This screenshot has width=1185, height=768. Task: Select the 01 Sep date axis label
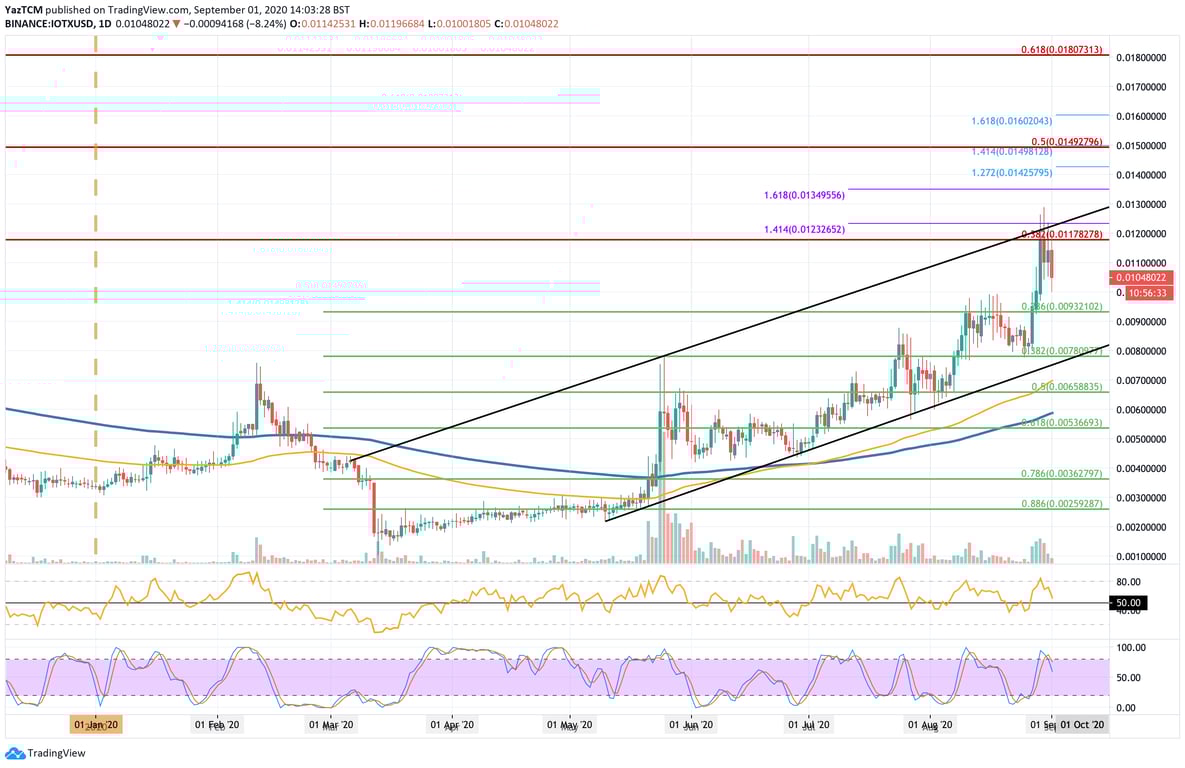click(x=1040, y=724)
